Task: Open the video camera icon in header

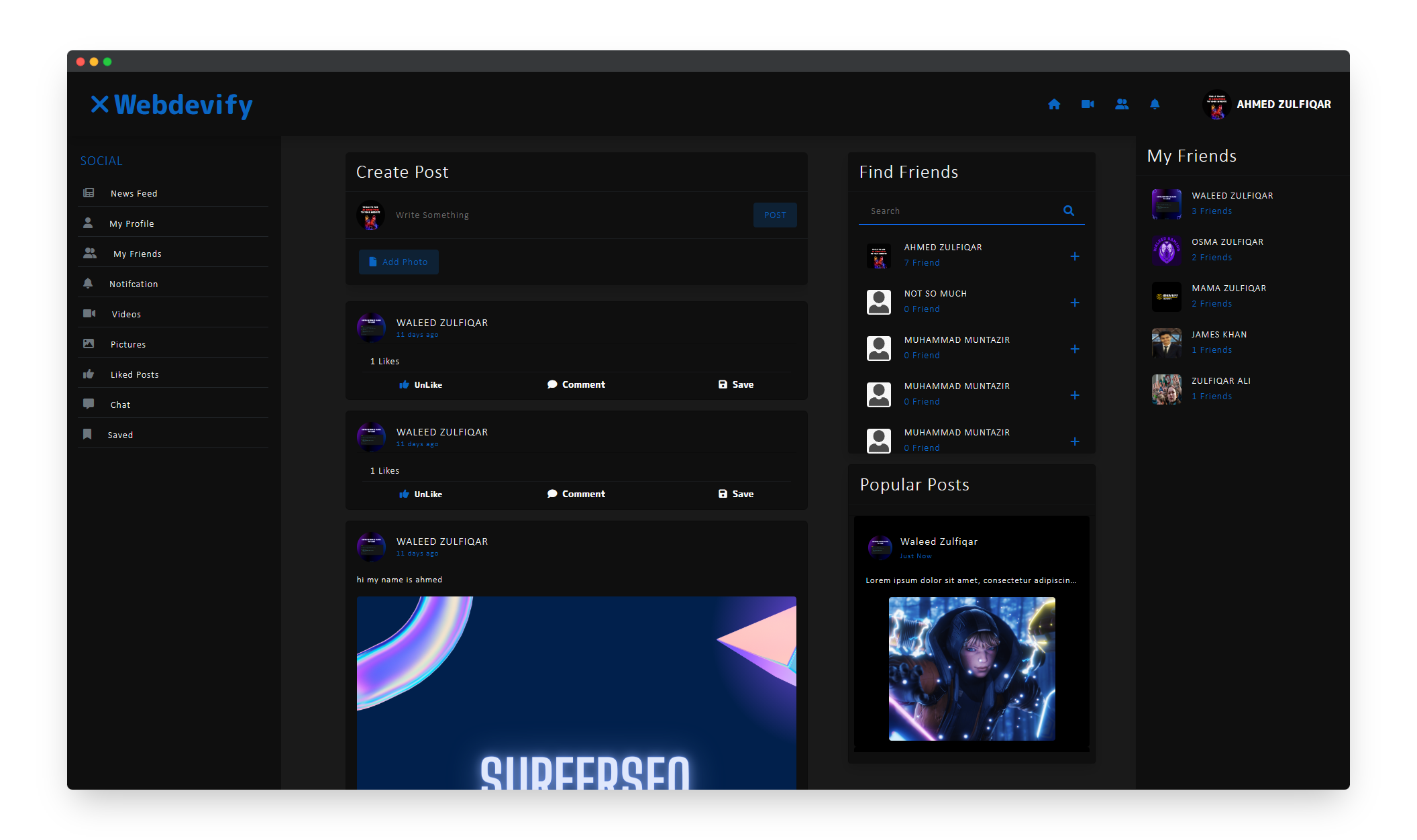Action: click(1088, 104)
